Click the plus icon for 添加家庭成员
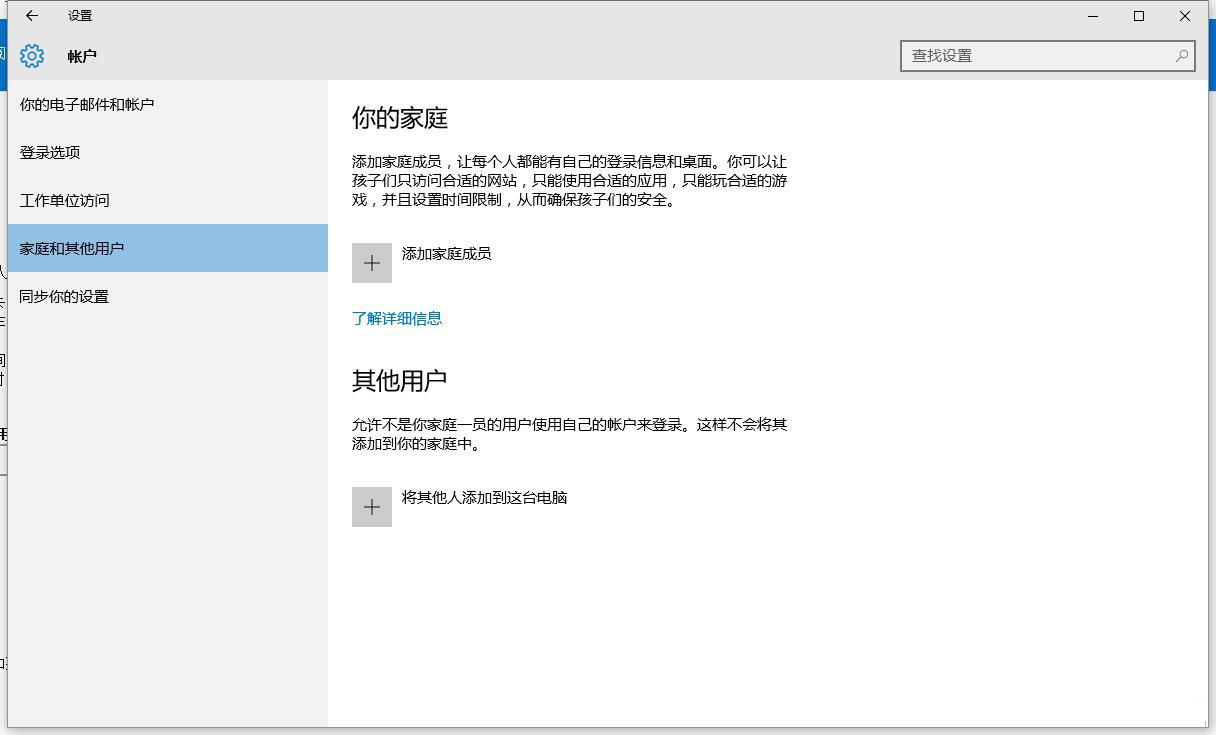This screenshot has width=1216, height=735. pyautogui.click(x=372, y=263)
